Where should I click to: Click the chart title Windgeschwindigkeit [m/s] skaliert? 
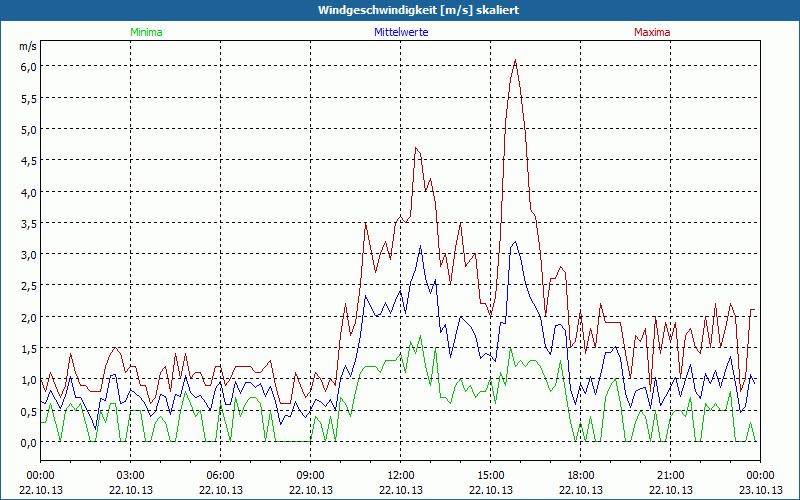coord(418,10)
